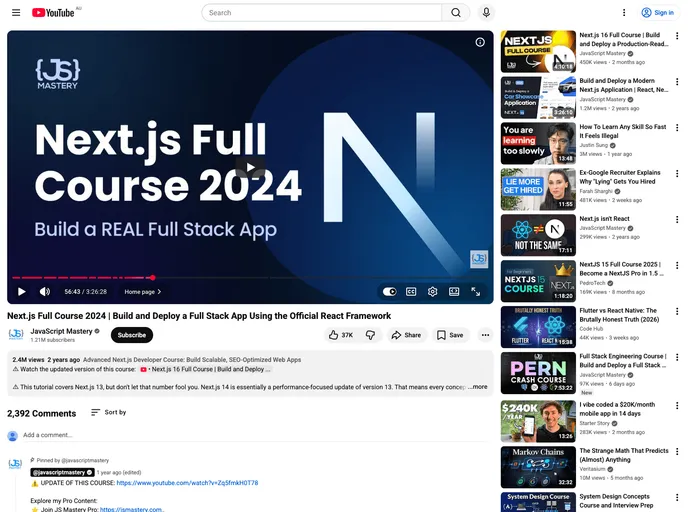Open settings three-dot menu near Sign in

coord(624,13)
